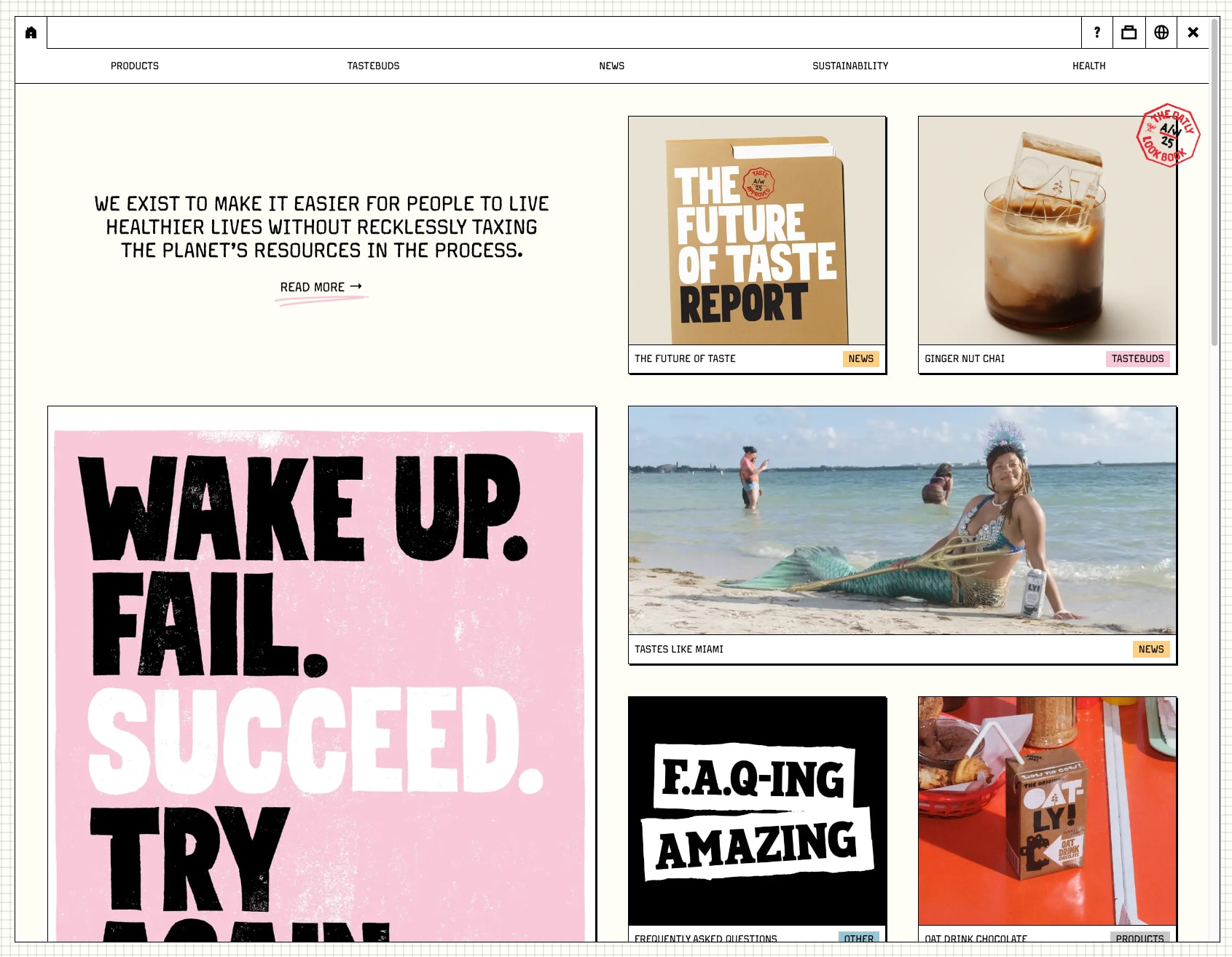Image resolution: width=1232 pixels, height=957 pixels.
Task: Click the 'Tastes Like Miami' caption
Action: click(679, 650)
